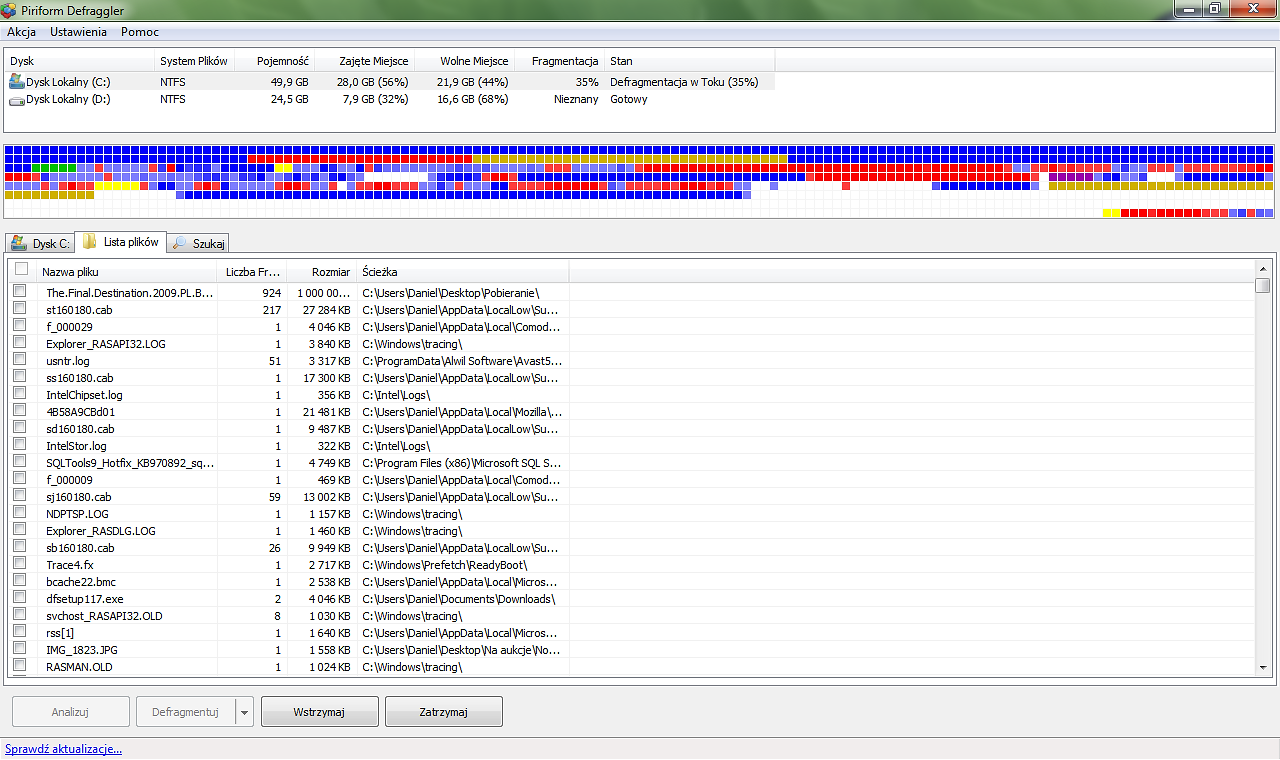Sort files by Liczba Fragmentów column
The height and width of the screenshot is (760, 1280).
coord(252,272)
